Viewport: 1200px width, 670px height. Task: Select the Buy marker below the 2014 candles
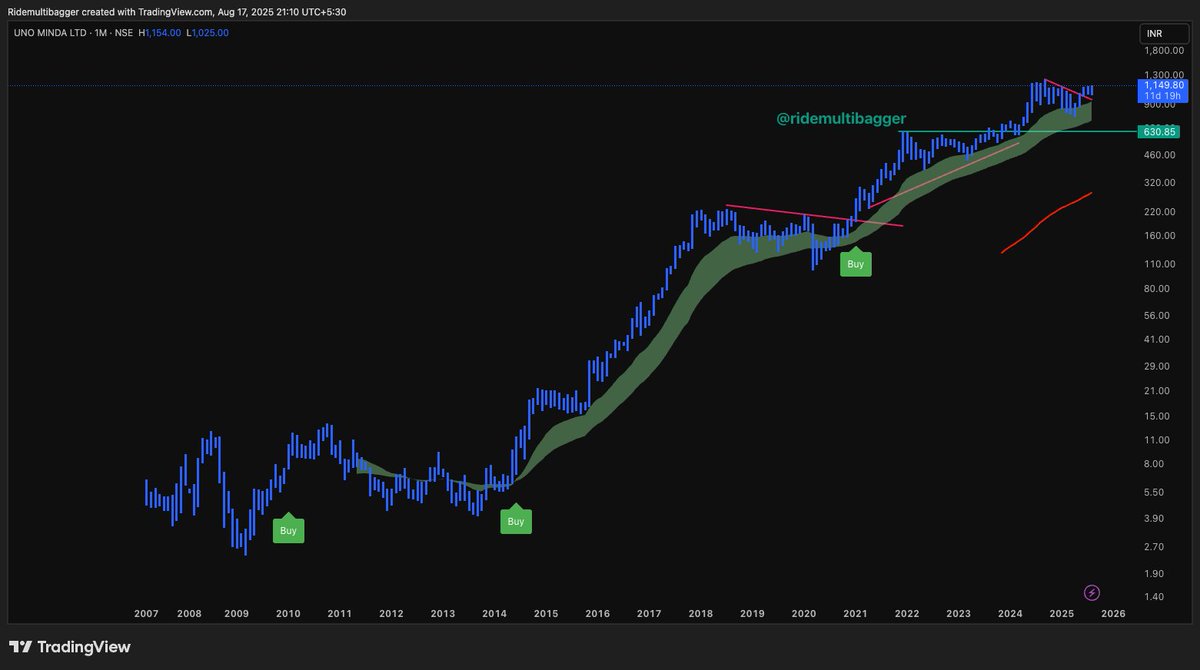pos(516,520)
